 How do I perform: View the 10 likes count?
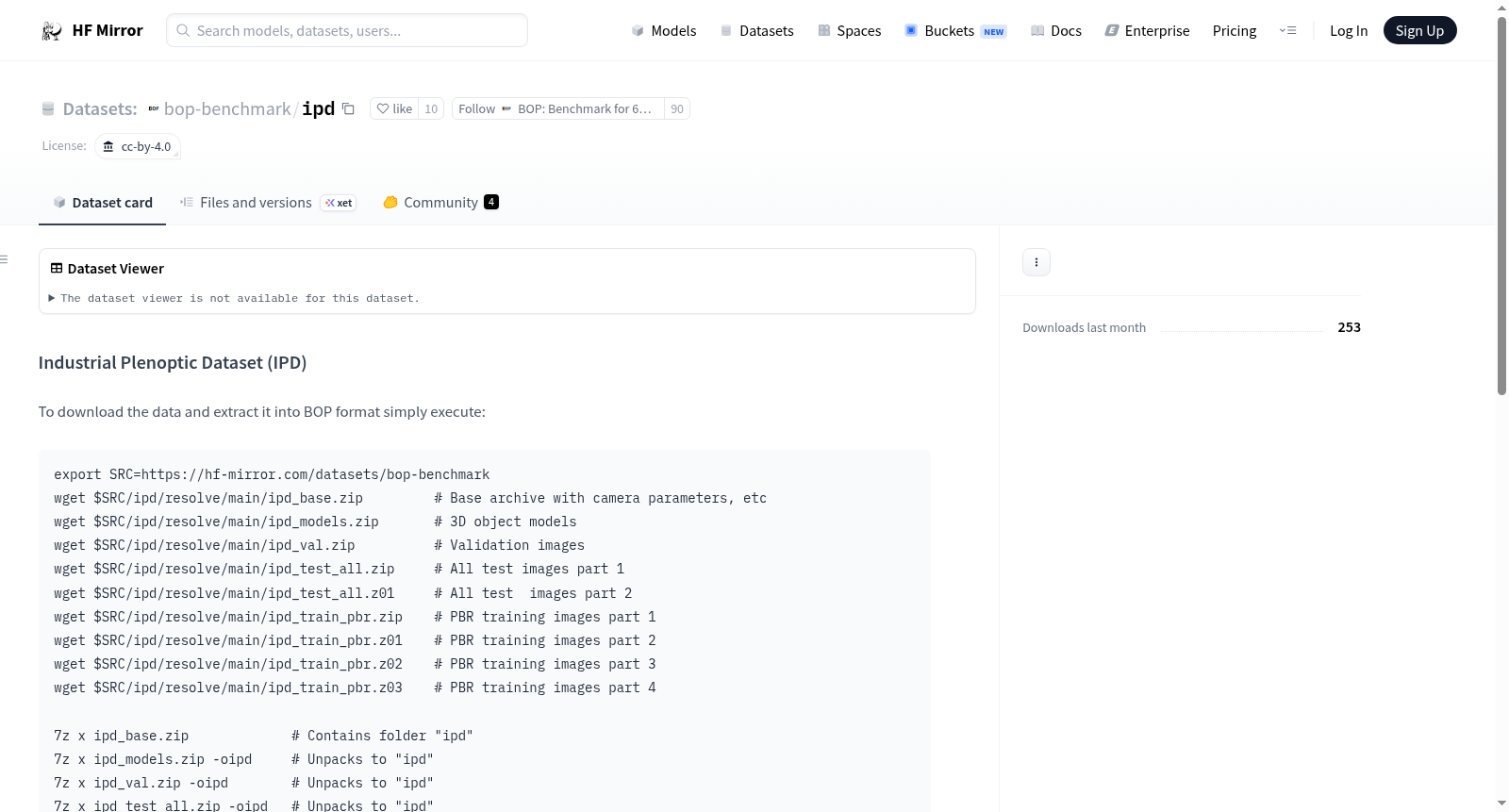431,109
